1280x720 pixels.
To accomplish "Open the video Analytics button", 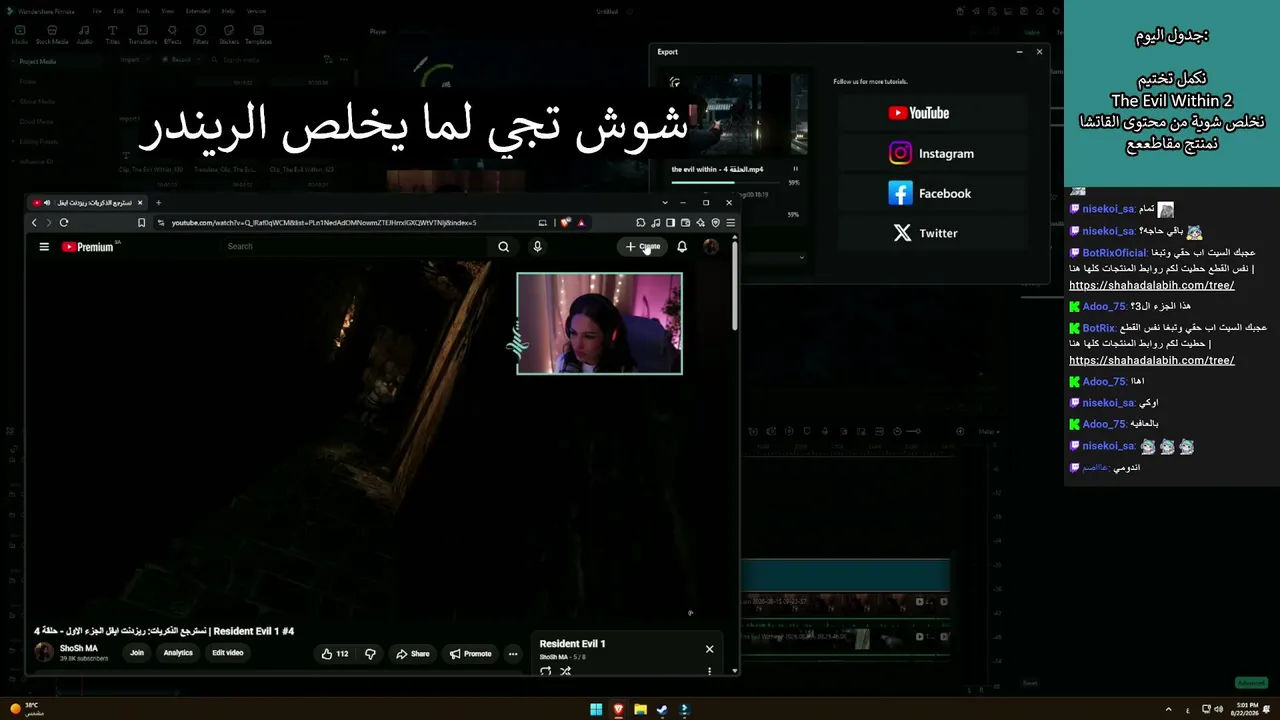I will tap(178, 653).
